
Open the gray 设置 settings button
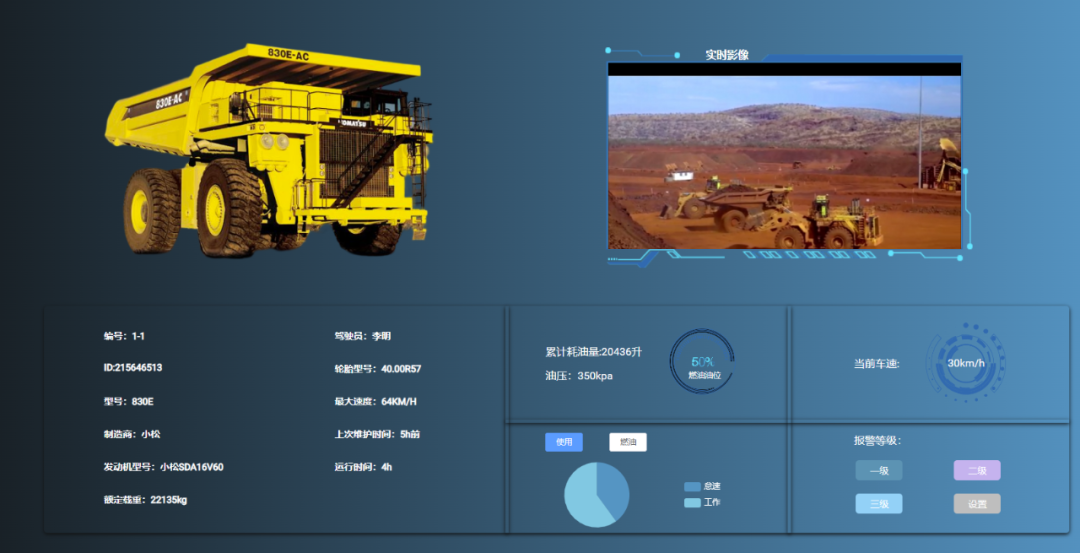(976, 504)
